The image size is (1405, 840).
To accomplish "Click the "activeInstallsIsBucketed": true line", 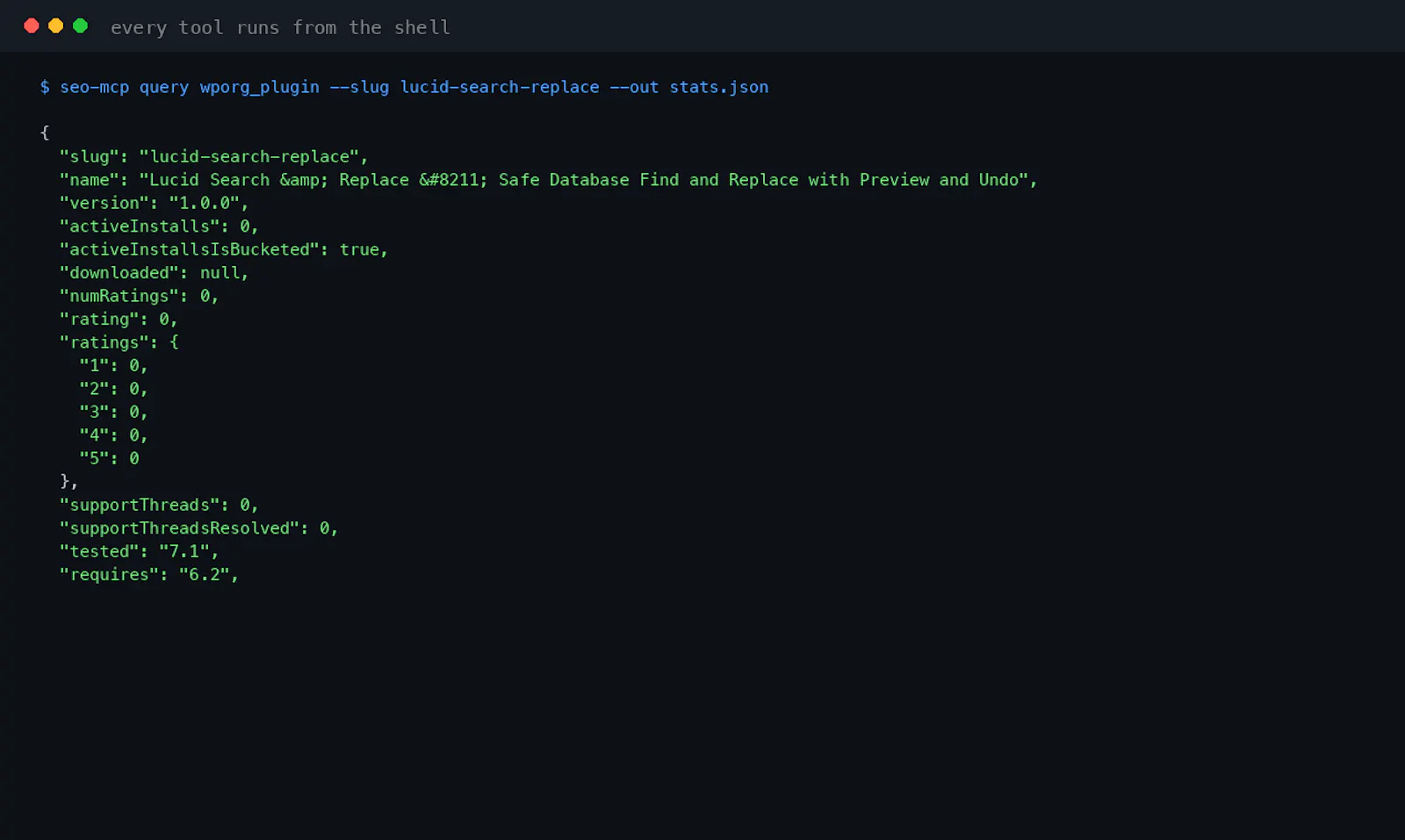I will coord(223,249).
